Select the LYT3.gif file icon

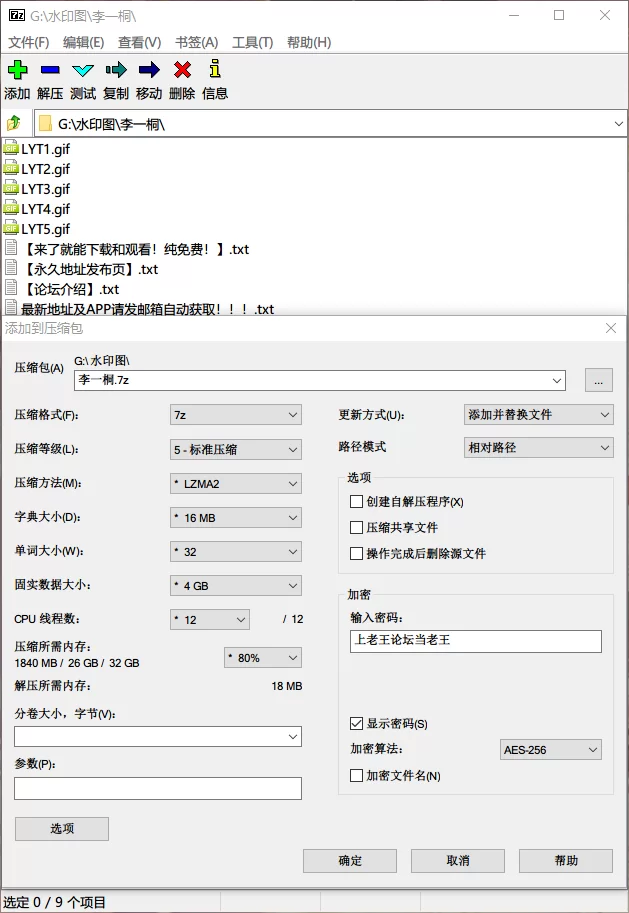[11, 189]
